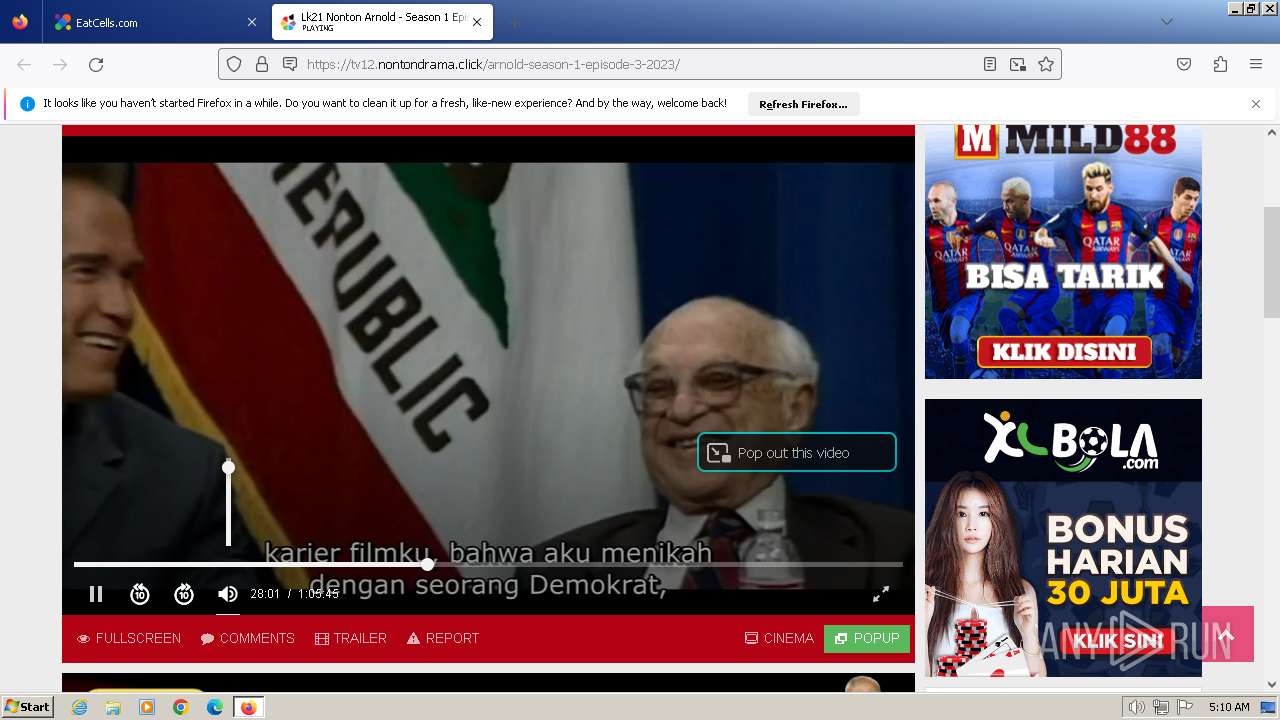The image size is (1280, 720).
Task: Click Refresh Firefox button
Action: tap(803, 104)
